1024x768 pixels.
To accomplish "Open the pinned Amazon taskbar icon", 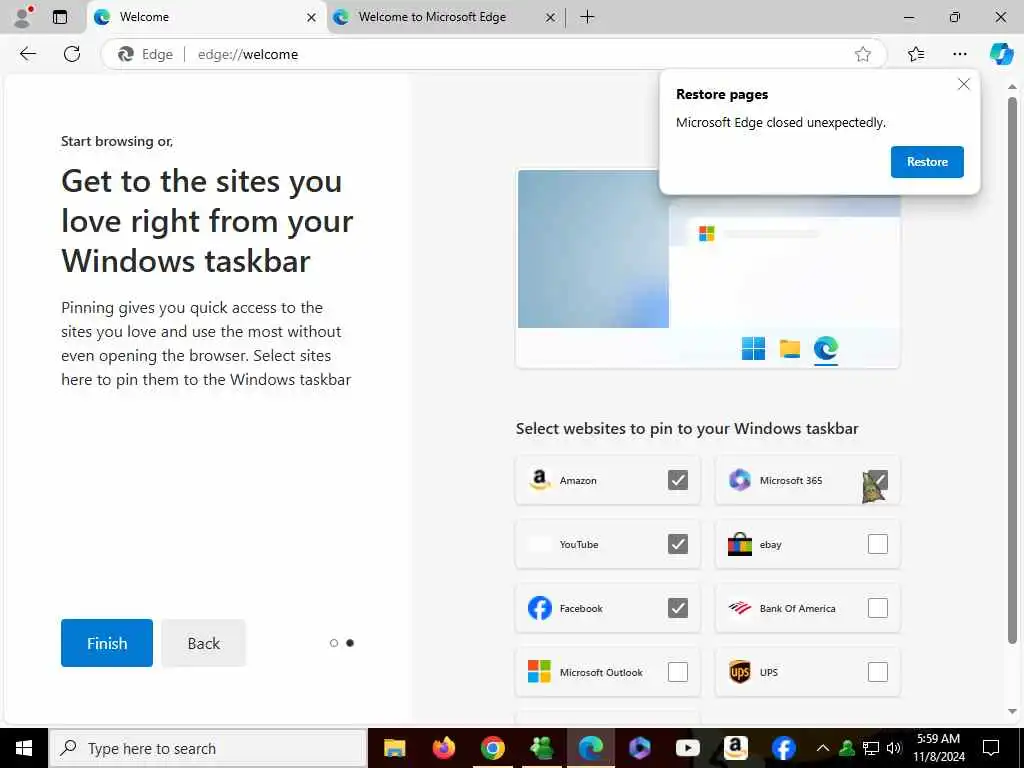I will (735, 748).
